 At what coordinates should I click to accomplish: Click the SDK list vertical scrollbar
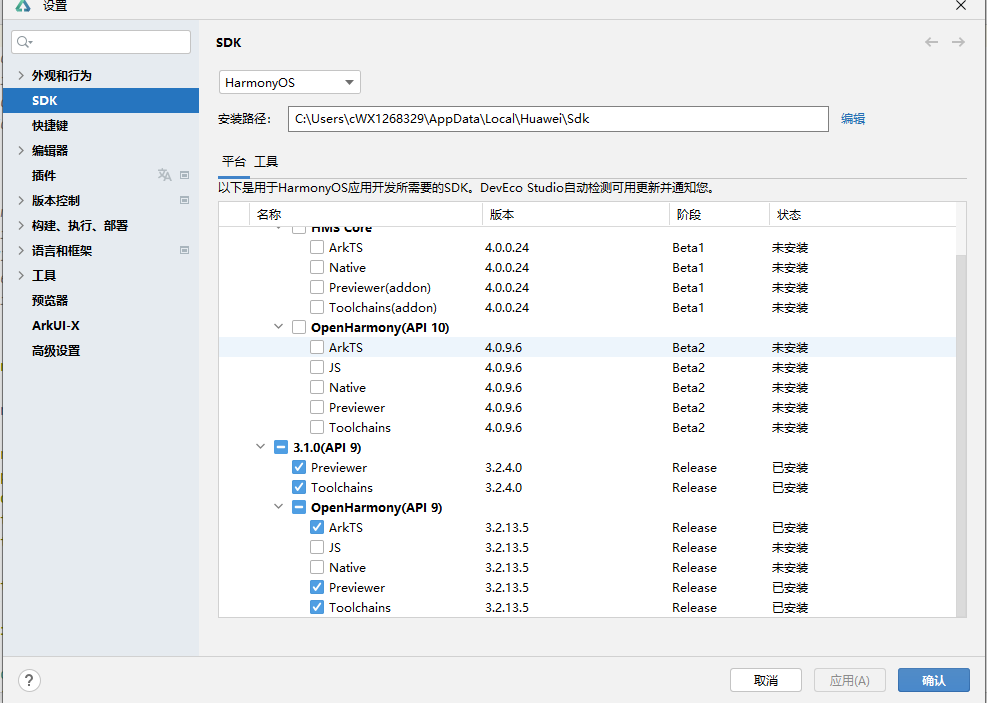click(961, 436)
